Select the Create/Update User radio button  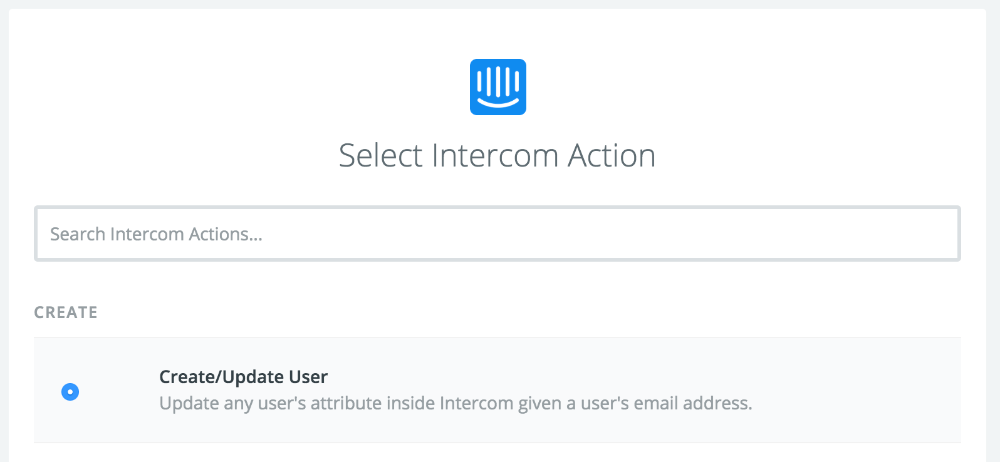pos(70,392)
